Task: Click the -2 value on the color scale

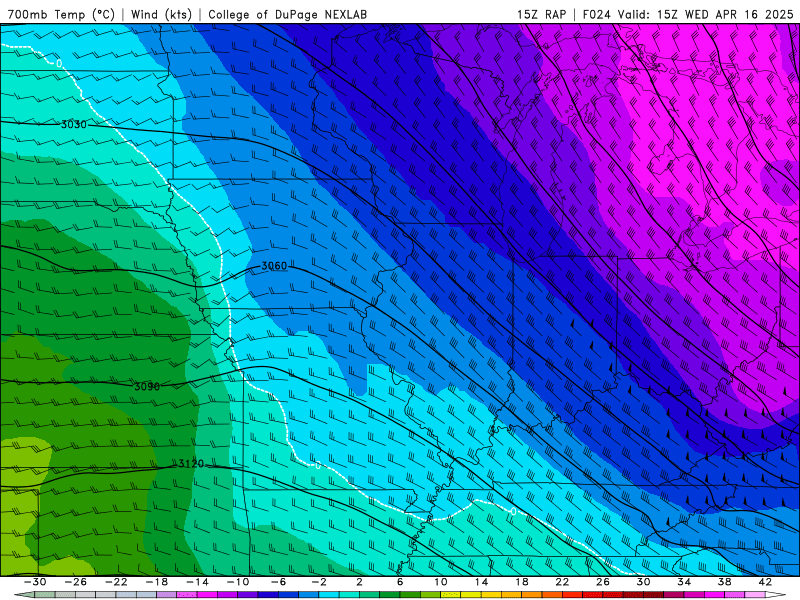Action: coord(319,582)
